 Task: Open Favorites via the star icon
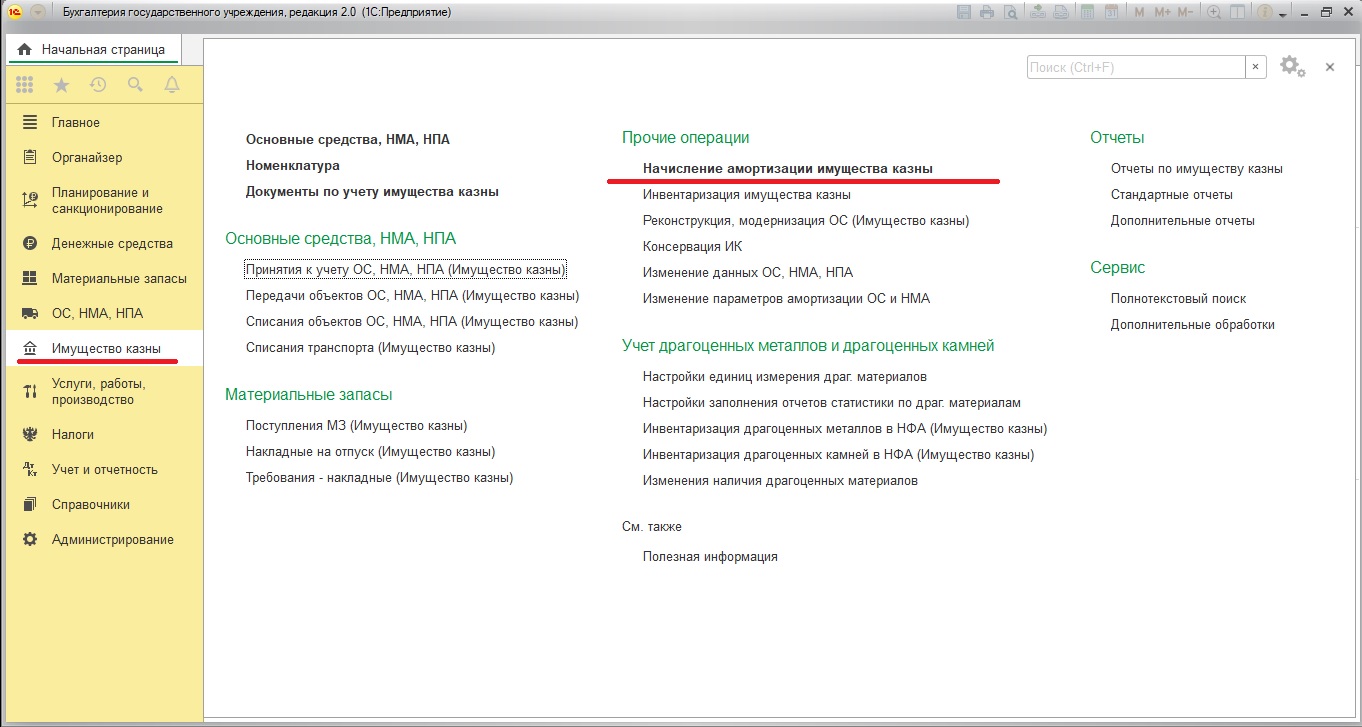coord(61,85)
